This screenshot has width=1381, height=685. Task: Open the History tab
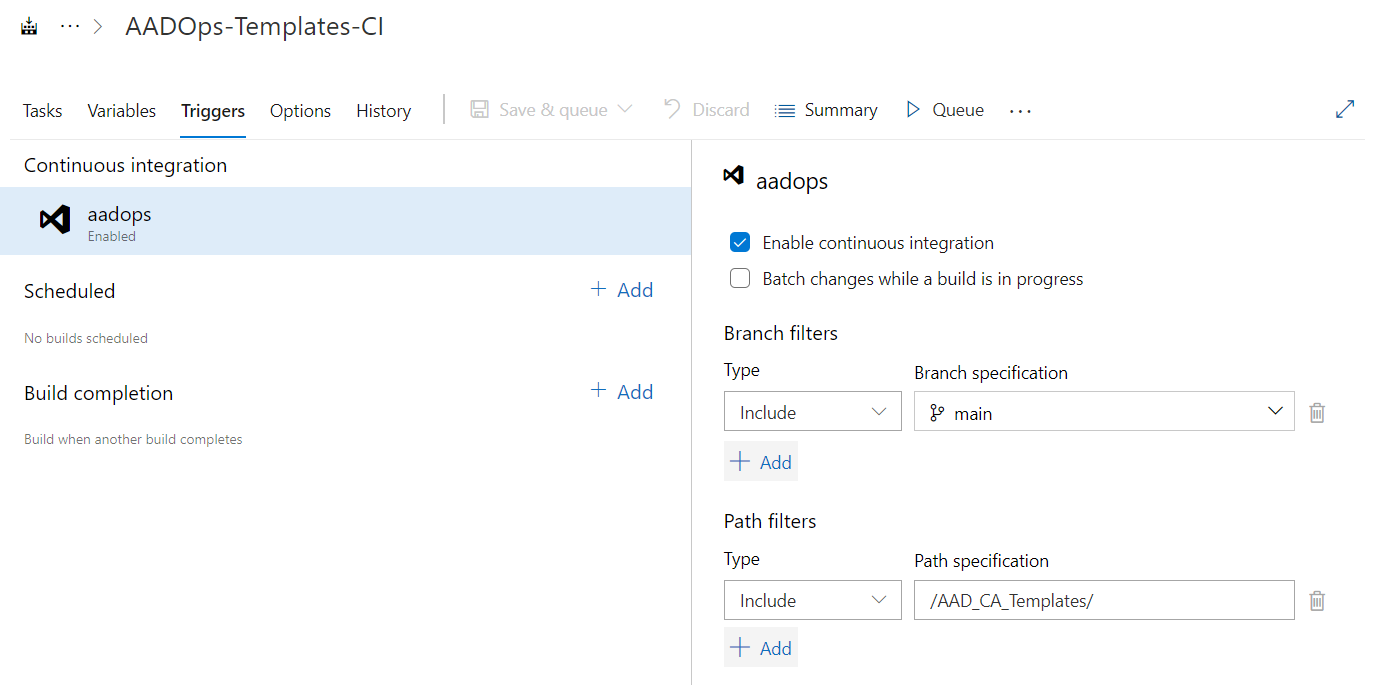[383, 111]
